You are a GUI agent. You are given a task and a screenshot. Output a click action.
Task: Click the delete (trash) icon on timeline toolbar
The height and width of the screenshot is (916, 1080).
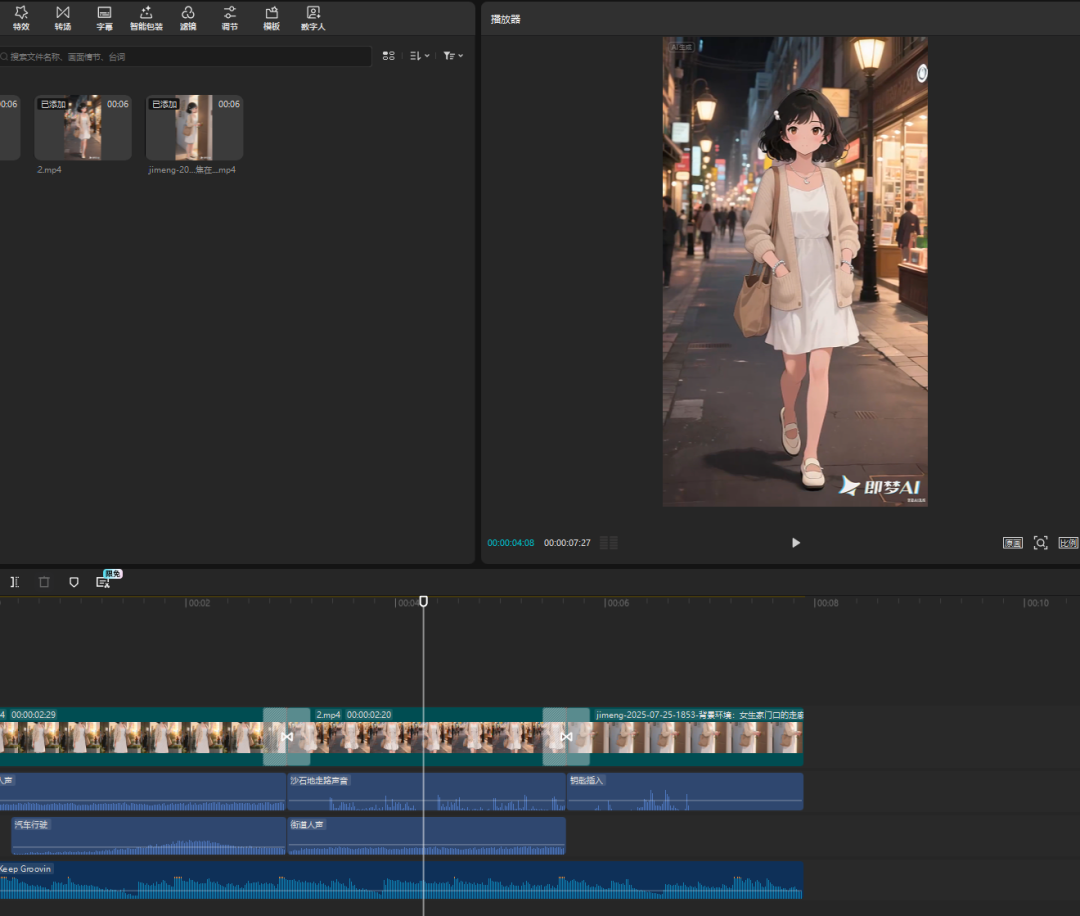click(44, 582)
